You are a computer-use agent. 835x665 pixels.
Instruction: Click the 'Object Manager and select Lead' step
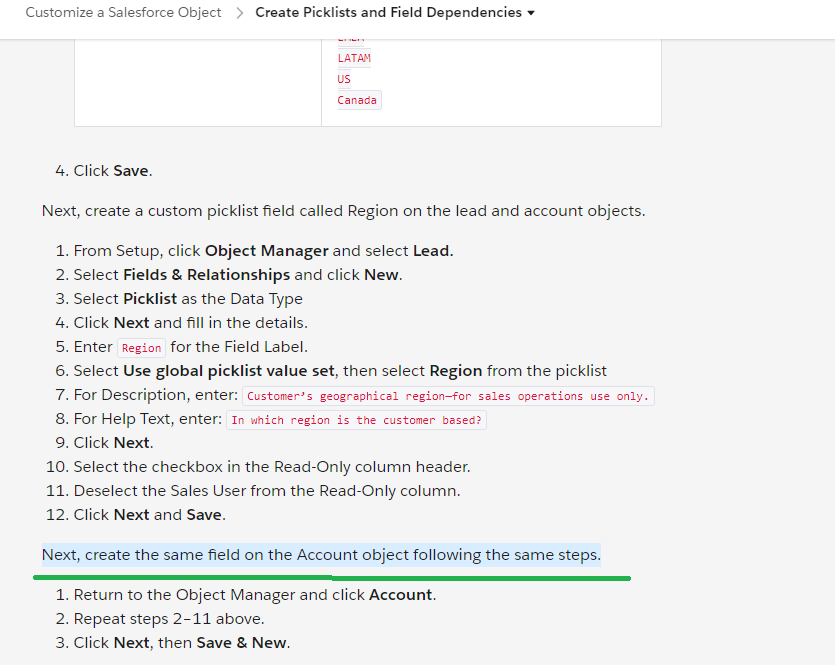coord(264,251)
